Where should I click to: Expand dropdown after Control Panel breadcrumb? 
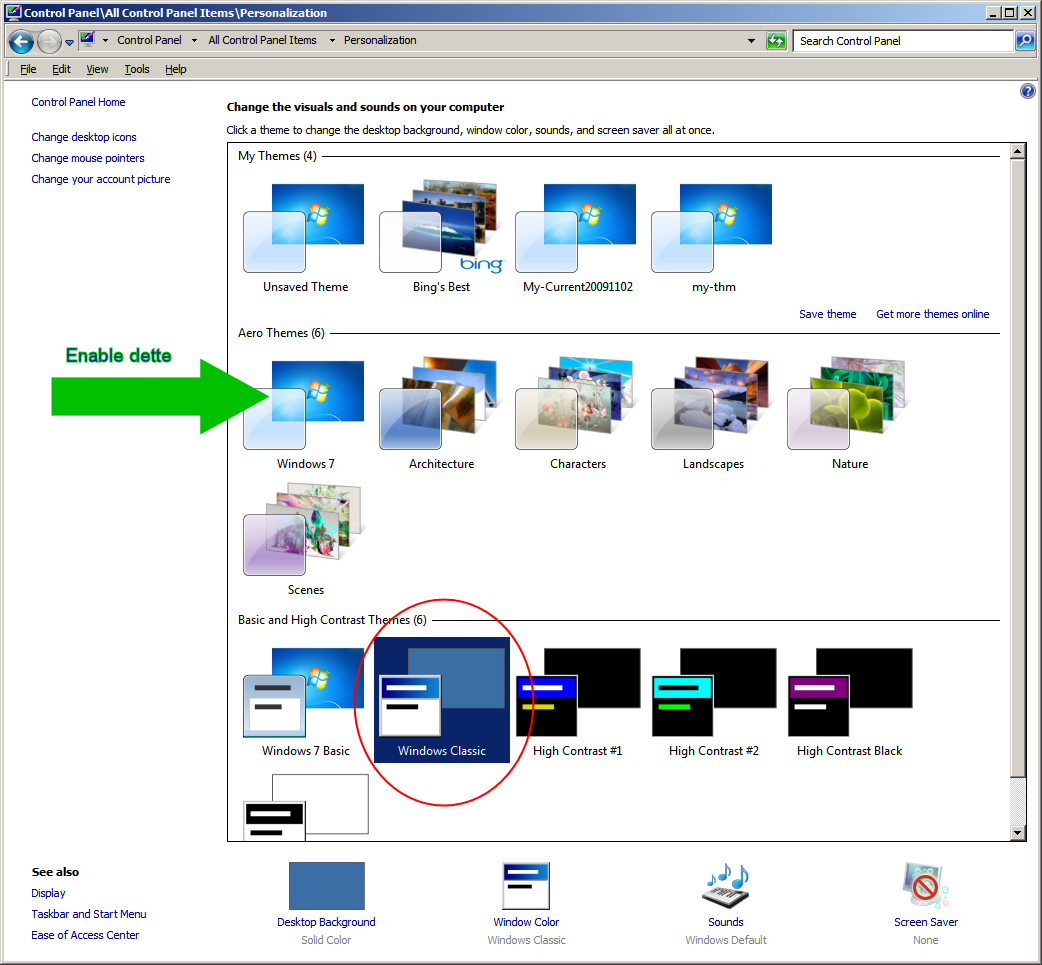(194, 41)
